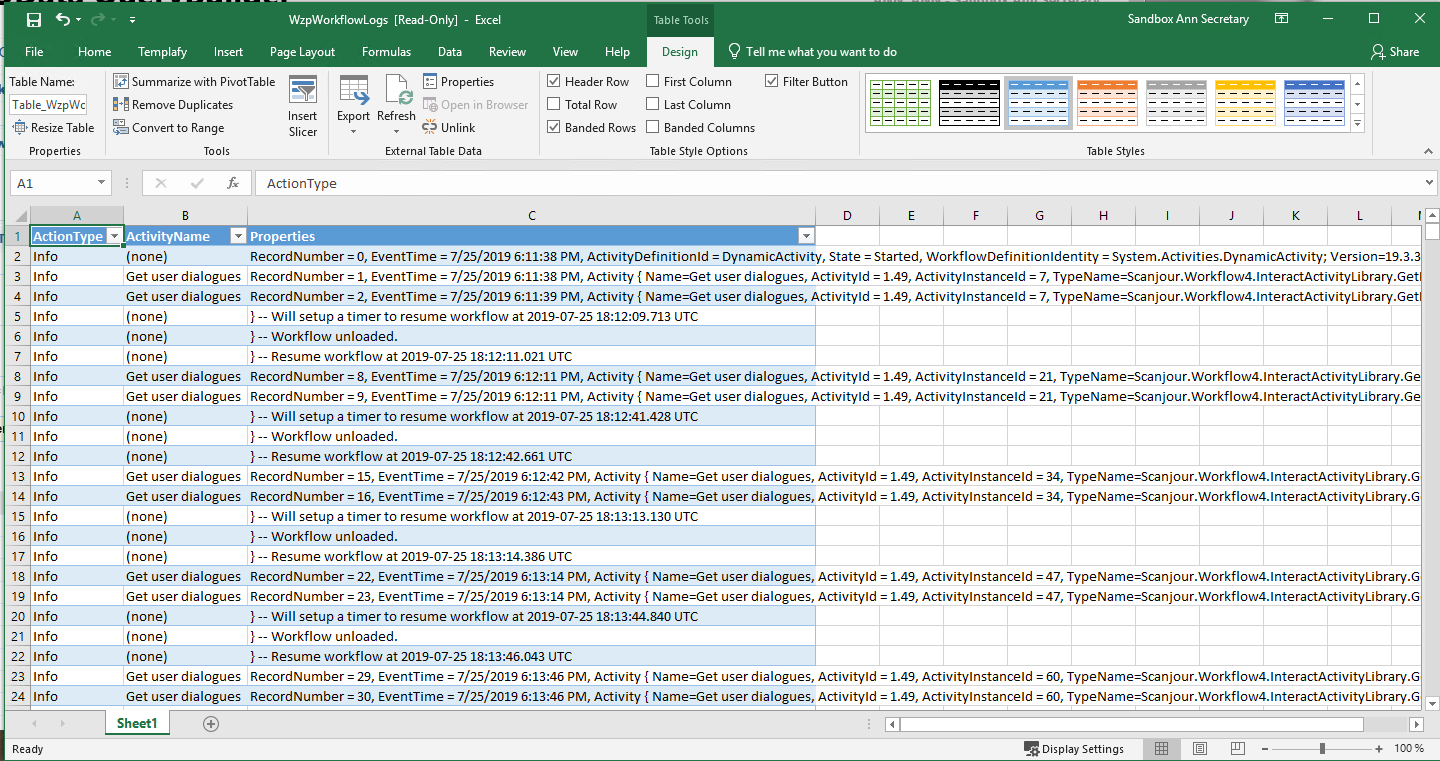Switch to Page Break Preview view
Image resolution: width=1440 pixels, height=761 pixels.
pyautogui.click(x=1238, y=749)
